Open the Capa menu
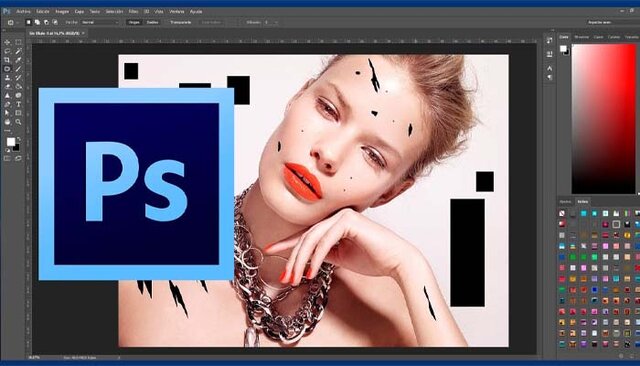640x366 pixels. tap(79, 11)
